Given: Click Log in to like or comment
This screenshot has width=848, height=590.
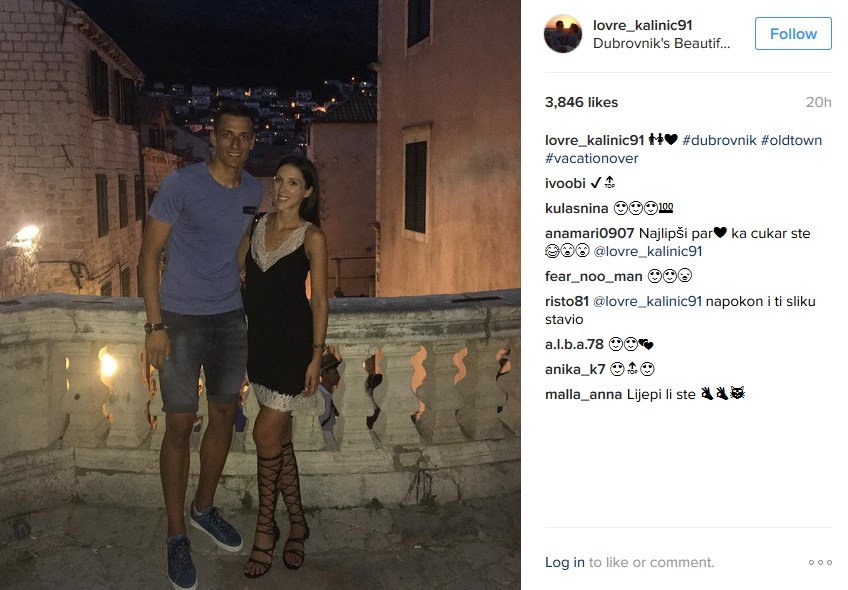Looking at the screenshot, I should pyautogui.click(x=565, y=562).
